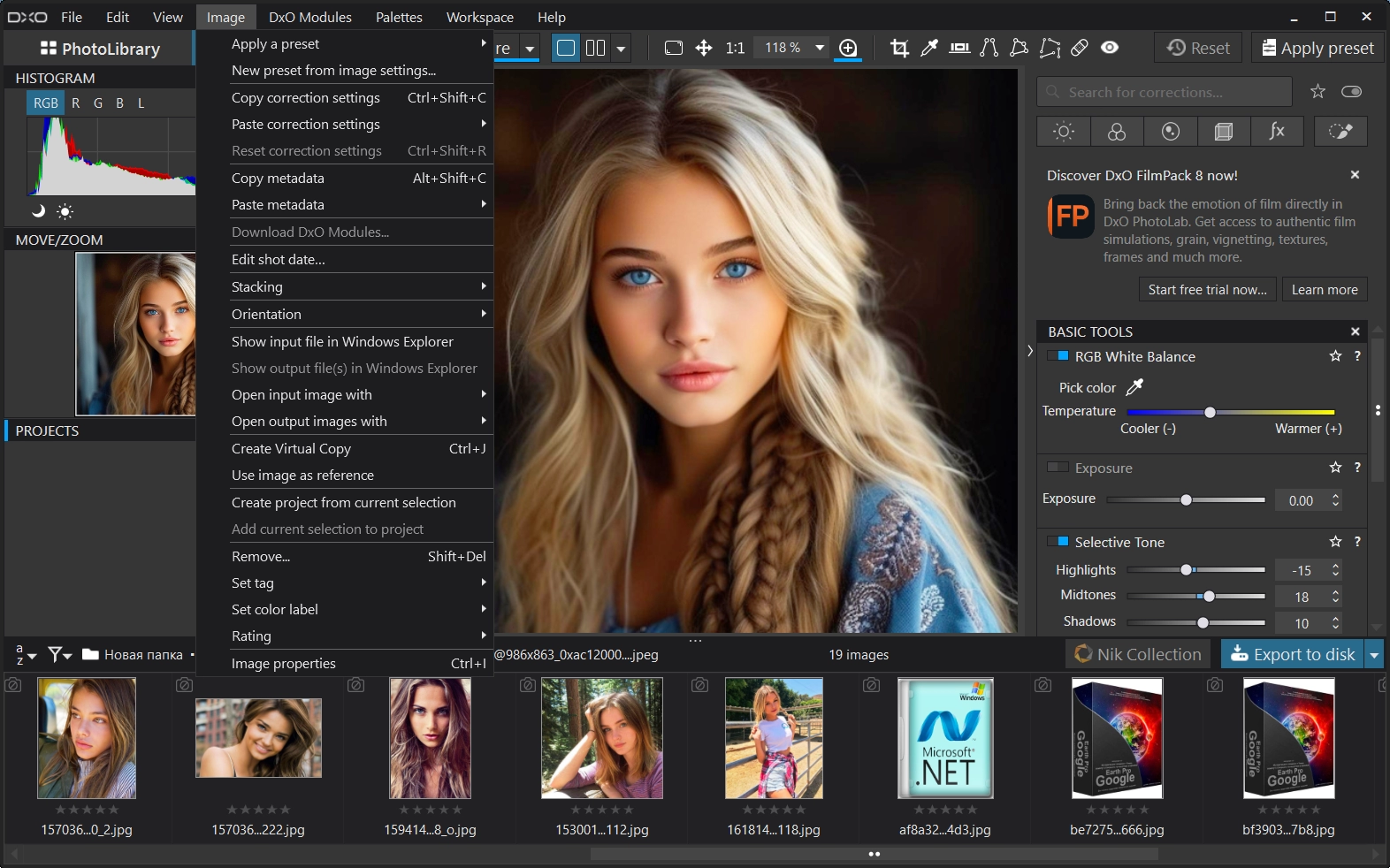Screen dimensions: 1390x868
Task: Select the Horizon leveling tool
Action: tap(959, 48)
